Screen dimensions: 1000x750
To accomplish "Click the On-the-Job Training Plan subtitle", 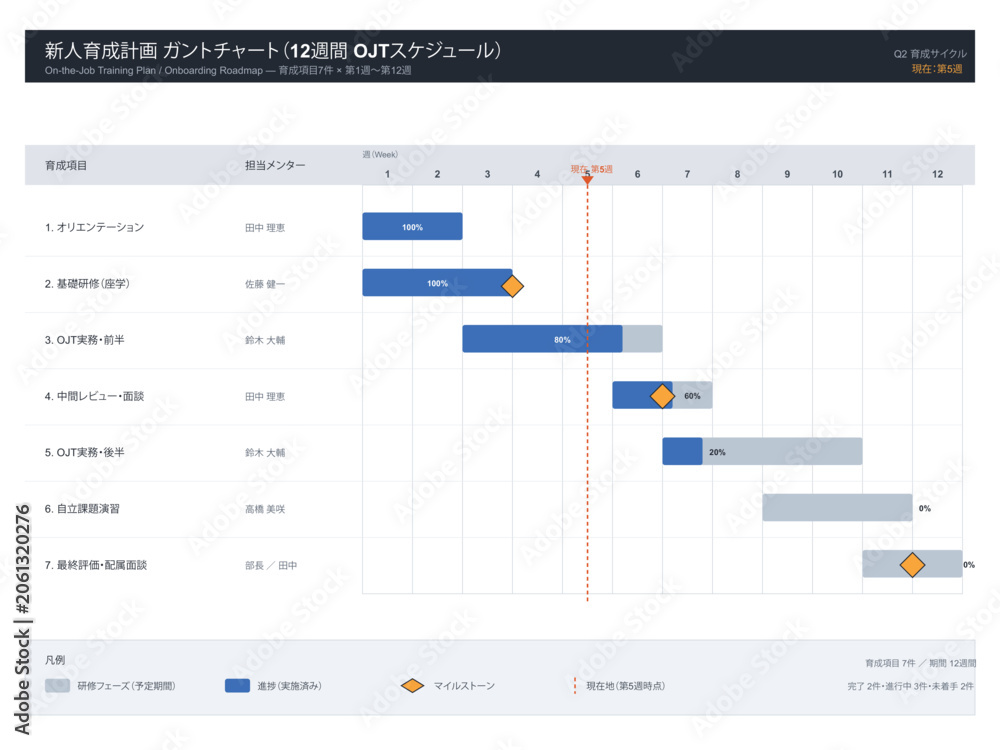I will click(x=228, y=70).
